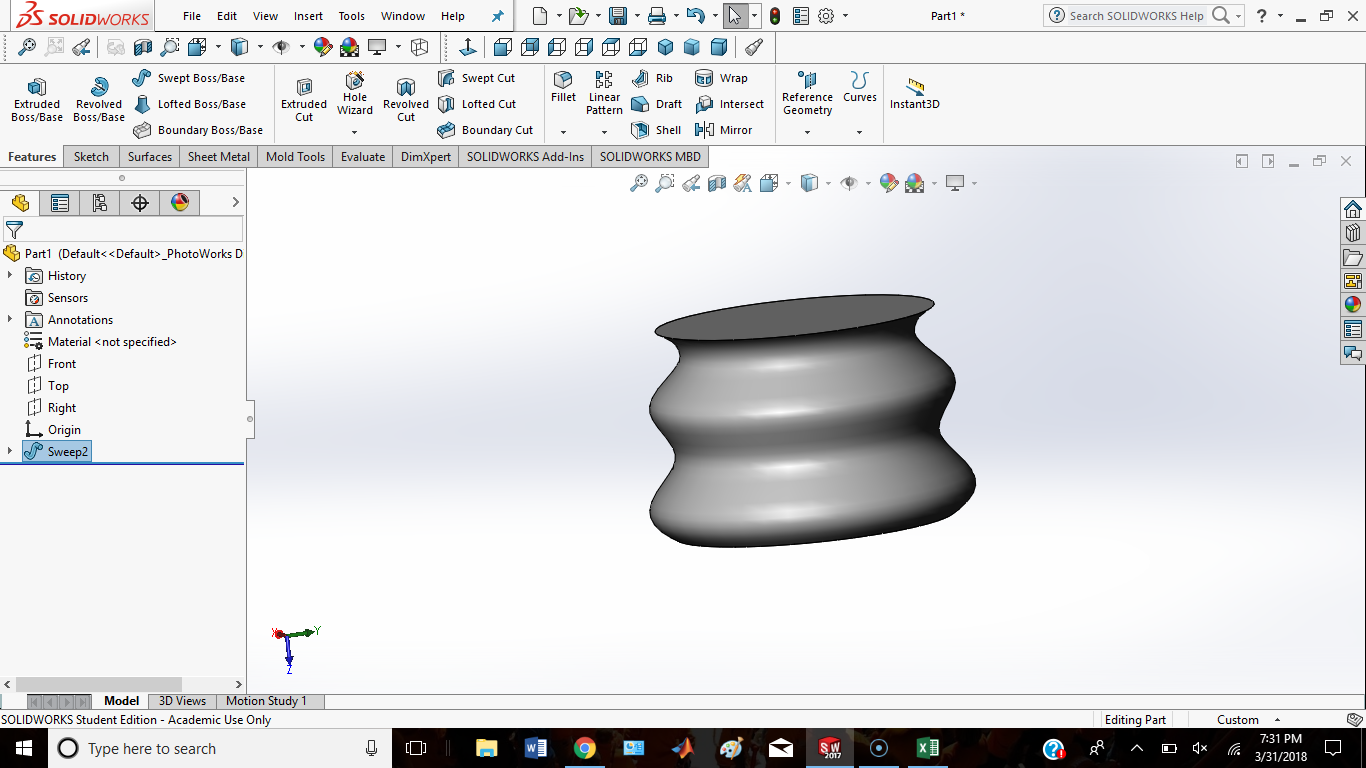Choose the Swept Boss/Base feature
Screen dimensions: 1366x768
189,78
